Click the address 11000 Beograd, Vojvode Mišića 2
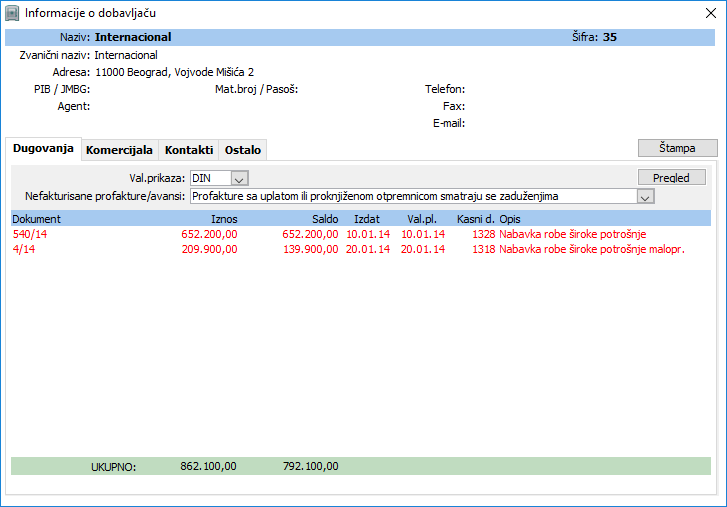This screenshot has height=507, width=727. click(174, 72)
